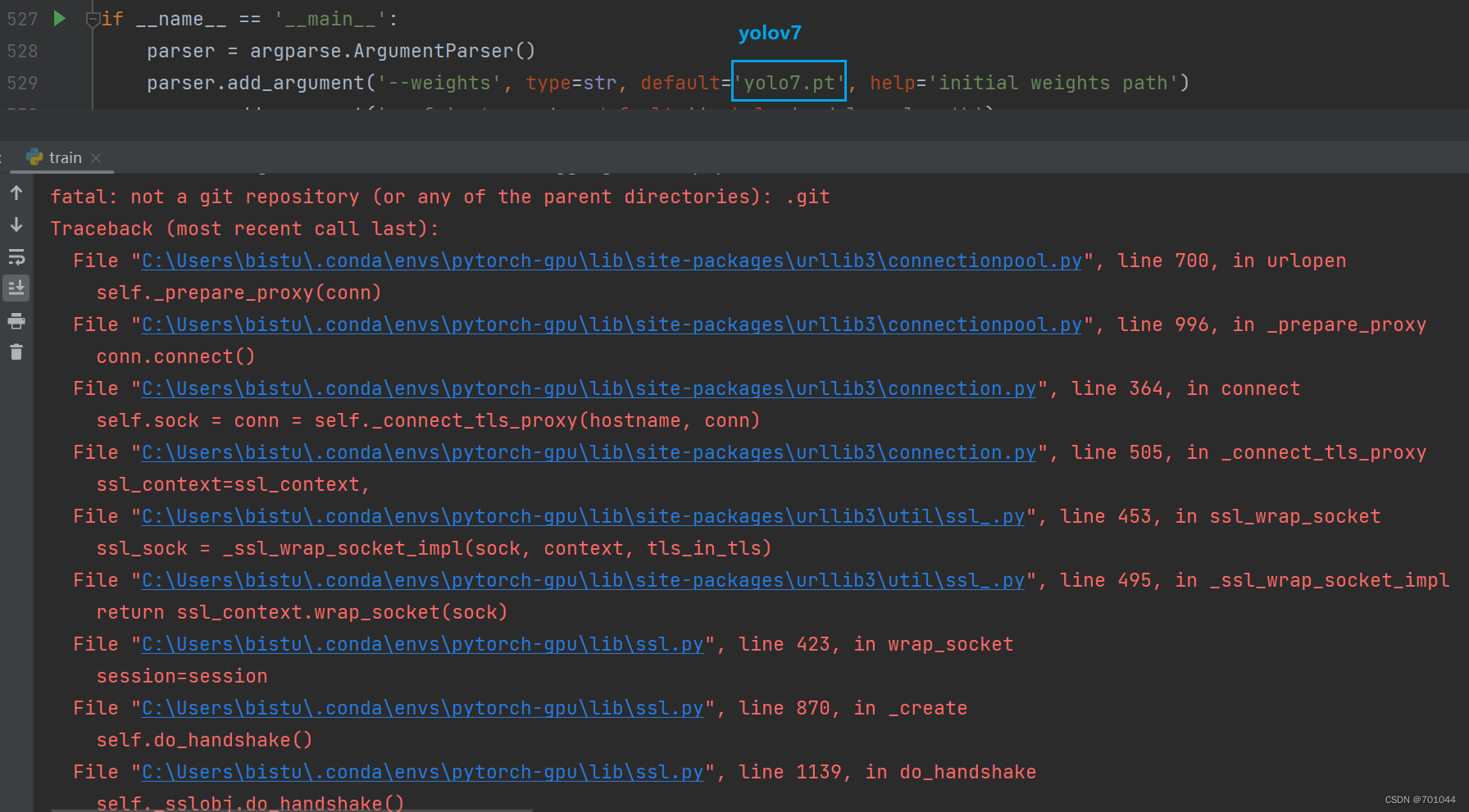Clear all console output with trash icon
Viewport: 1469px width, 812px height.
[x=16, y=352]
